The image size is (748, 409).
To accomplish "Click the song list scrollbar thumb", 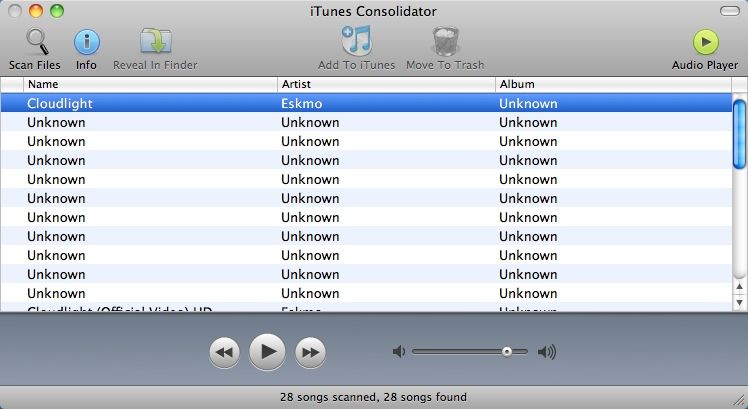I will pyautogui.click(x=739, y=135).
